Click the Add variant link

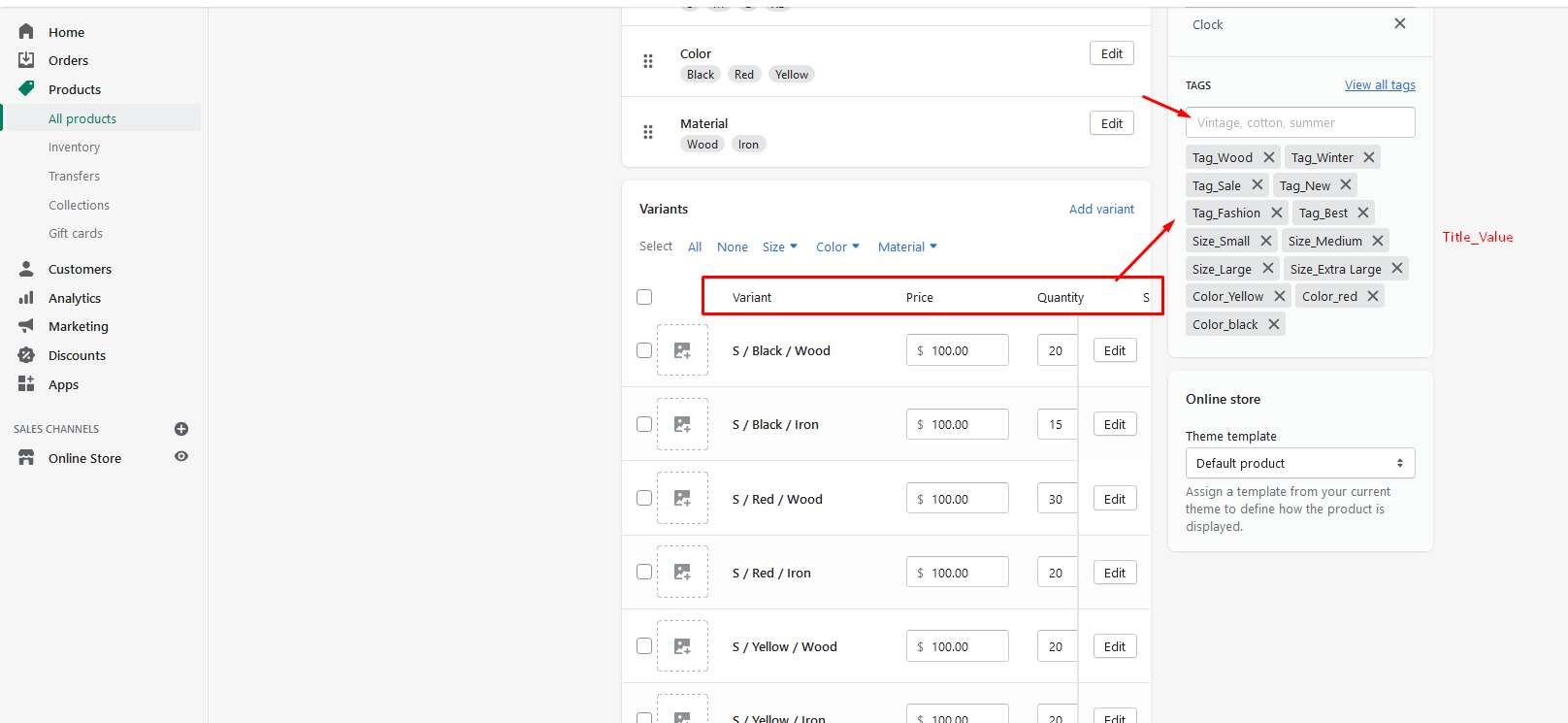[1101, 209]
